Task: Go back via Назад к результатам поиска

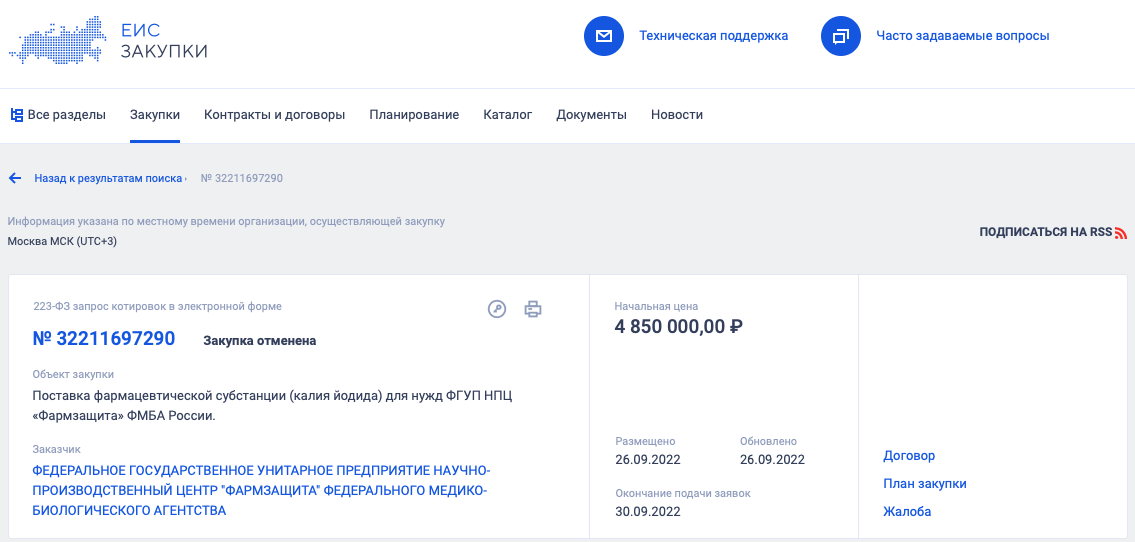Action: pyautogui.click(x=108, y=178)
